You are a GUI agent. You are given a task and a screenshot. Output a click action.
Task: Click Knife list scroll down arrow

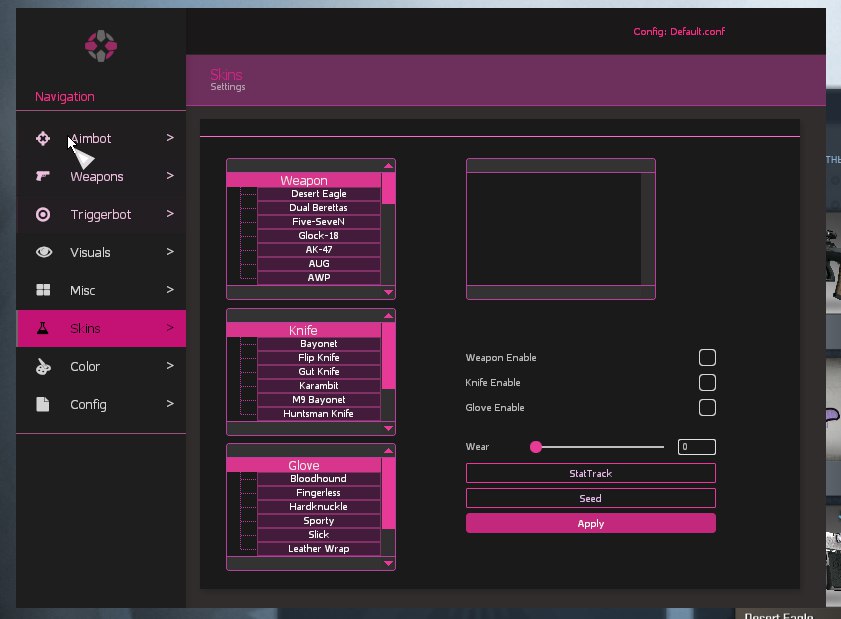point(389,428)
